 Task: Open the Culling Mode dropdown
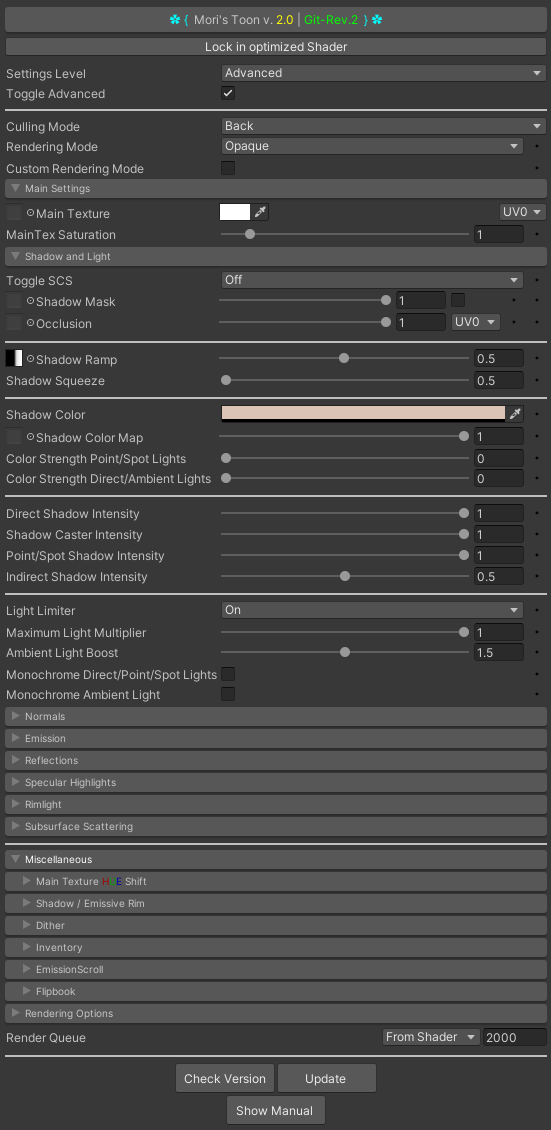384,126
